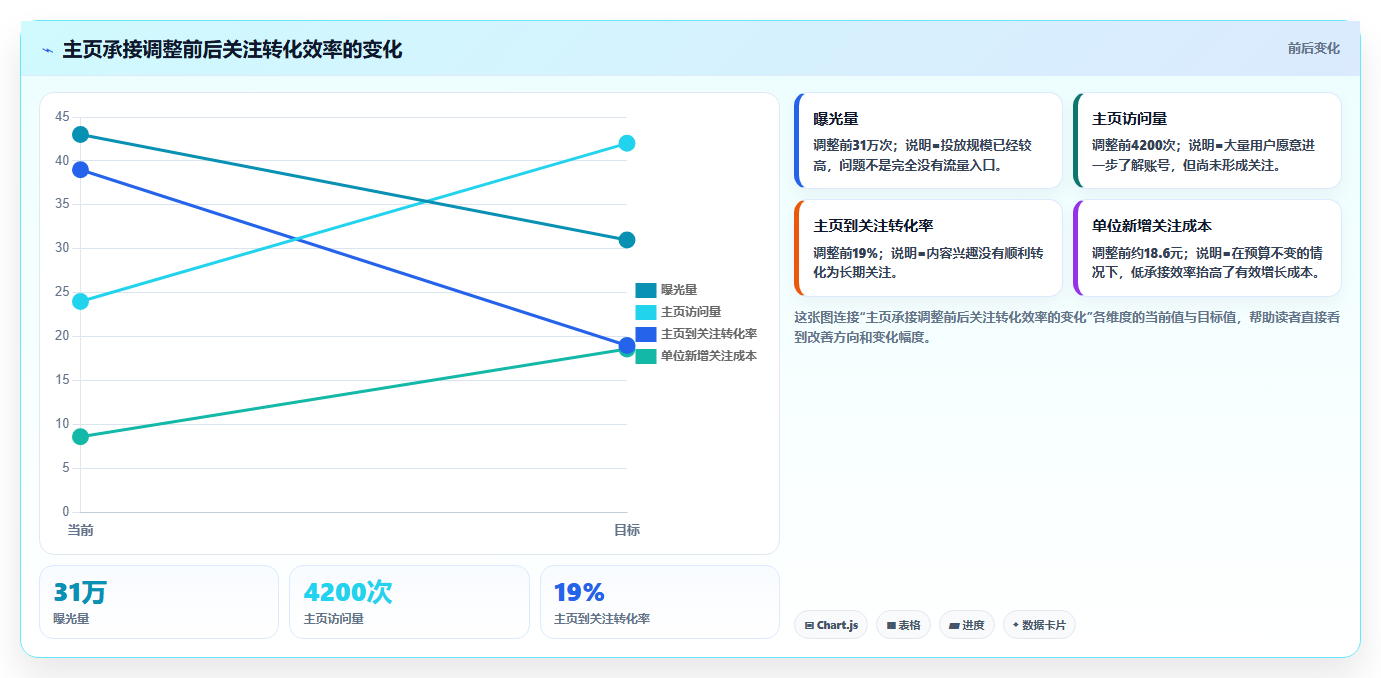The width and height of the screenshot is (1381, 678).
Task: Click the 曝光量 legend label
Action: click(x=679, y=290)
